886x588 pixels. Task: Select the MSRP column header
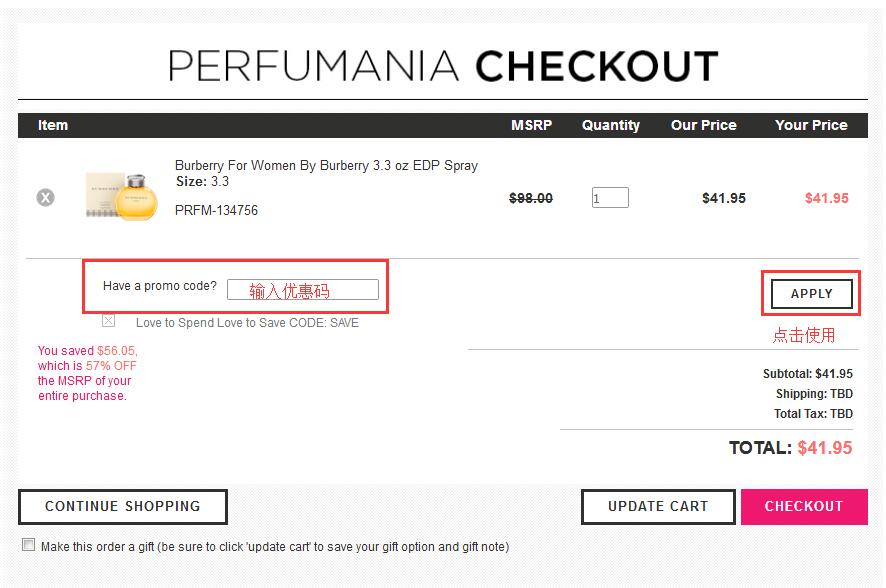click(531, 125)
